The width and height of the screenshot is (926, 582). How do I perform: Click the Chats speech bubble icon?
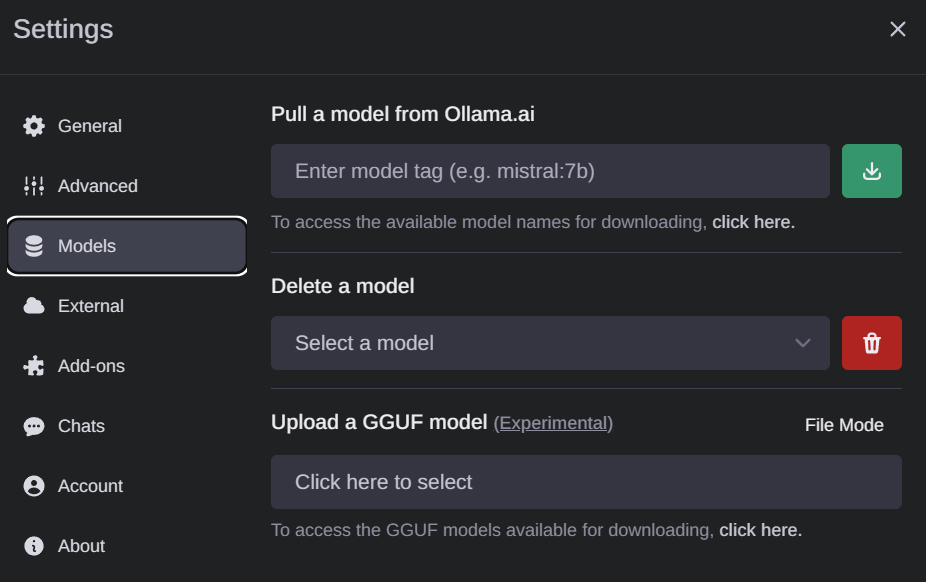click(34, 426)
